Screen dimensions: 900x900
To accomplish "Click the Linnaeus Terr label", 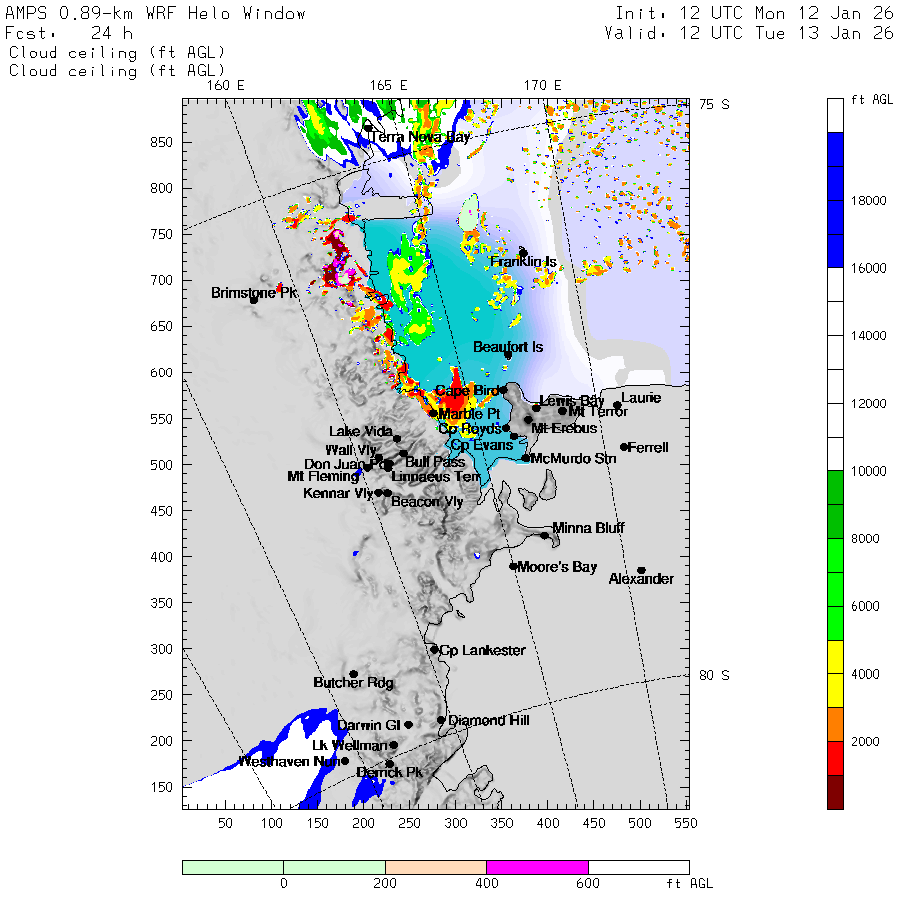I will tap(436, 476).
